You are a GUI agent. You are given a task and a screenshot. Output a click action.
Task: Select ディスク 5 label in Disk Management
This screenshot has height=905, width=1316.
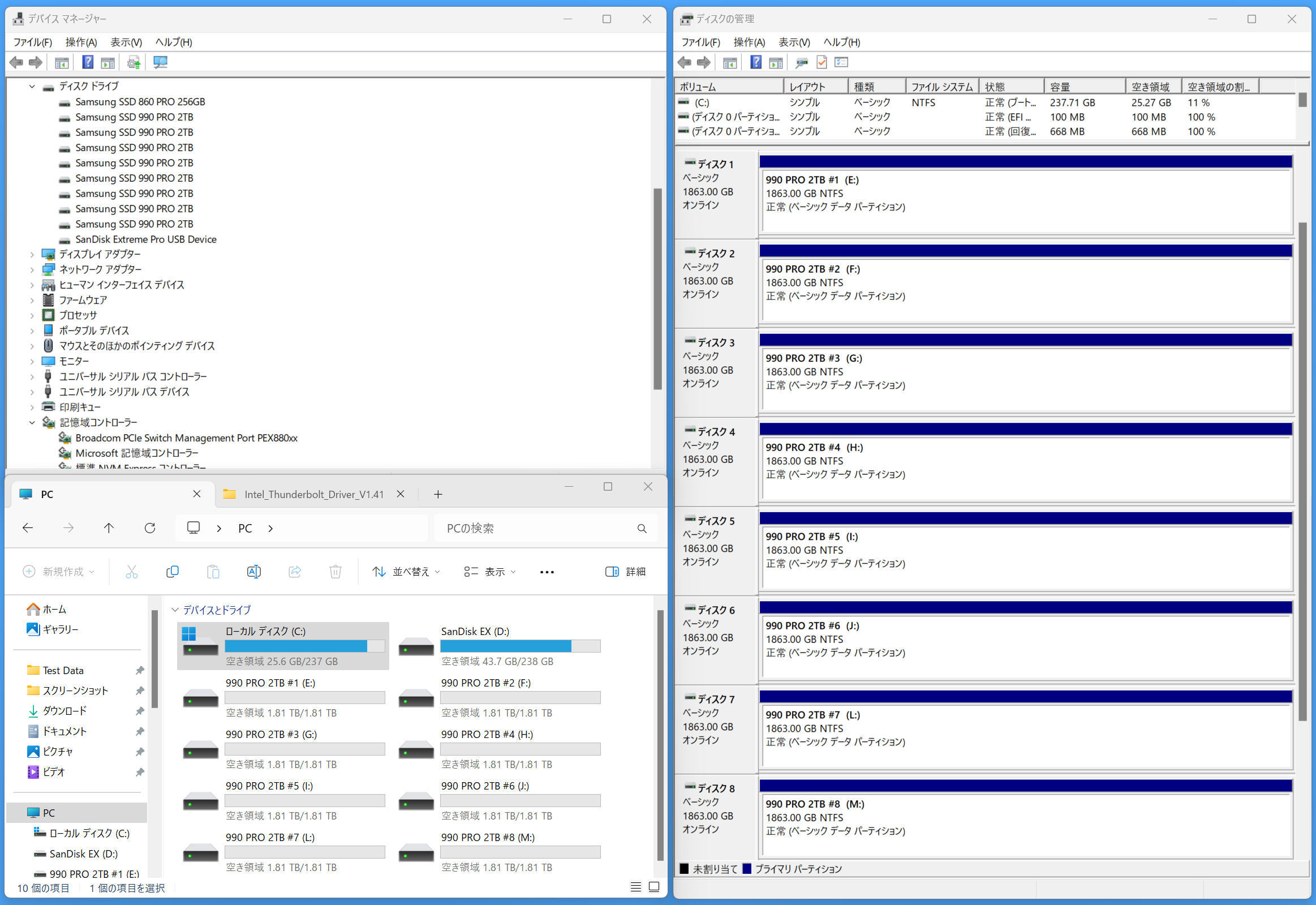pyautogui.click(x=716, y=521)
